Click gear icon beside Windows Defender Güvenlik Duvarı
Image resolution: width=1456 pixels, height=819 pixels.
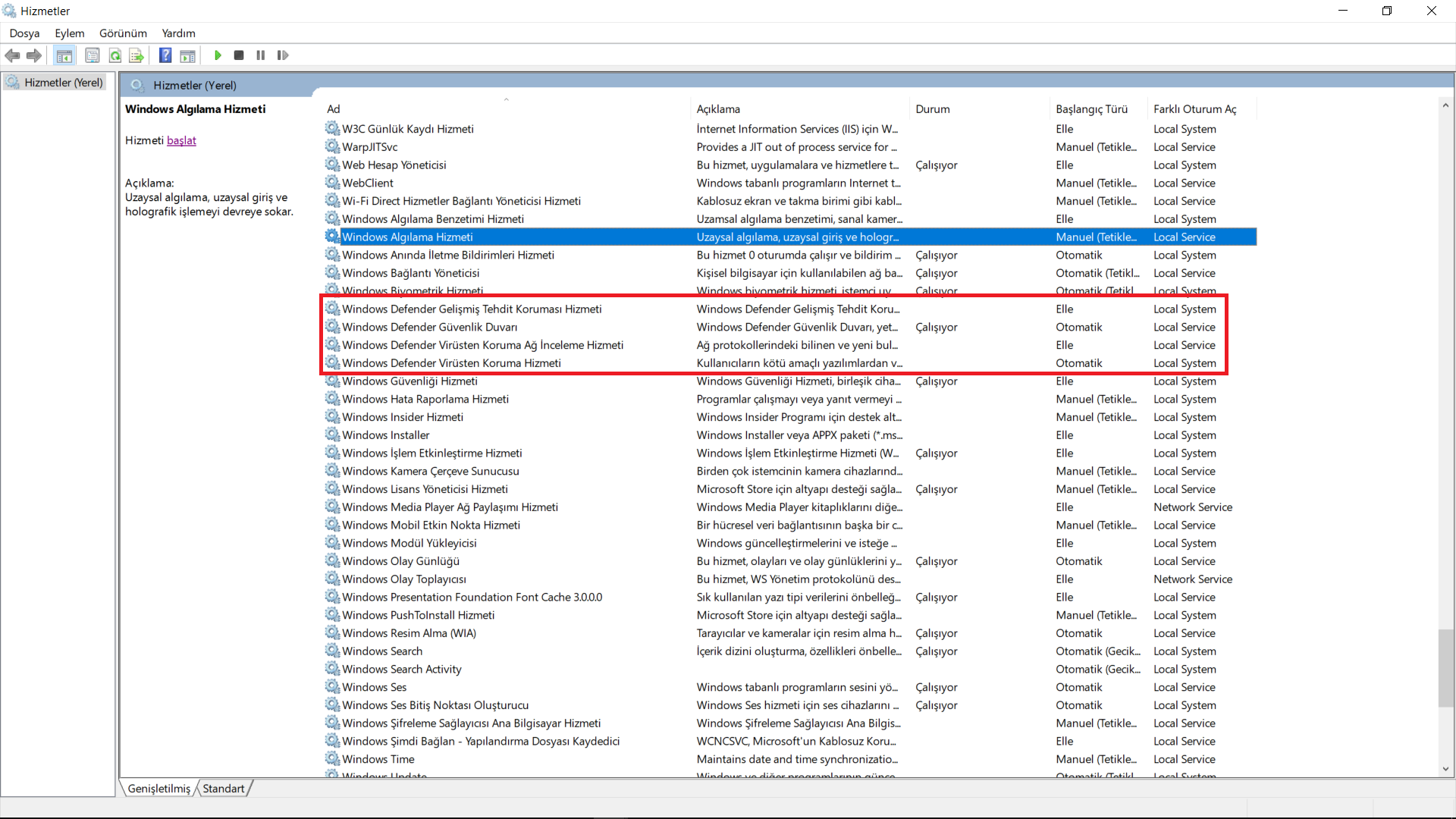332,327
